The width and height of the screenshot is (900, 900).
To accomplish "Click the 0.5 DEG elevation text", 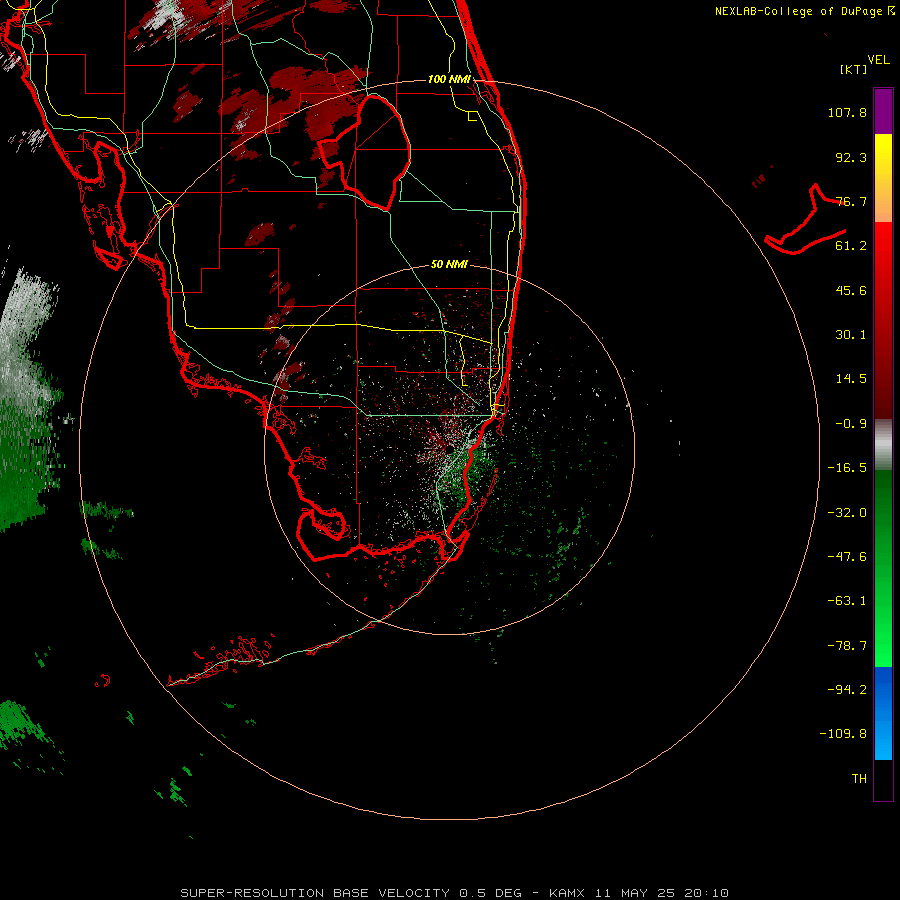I will [x=490, y=893].
